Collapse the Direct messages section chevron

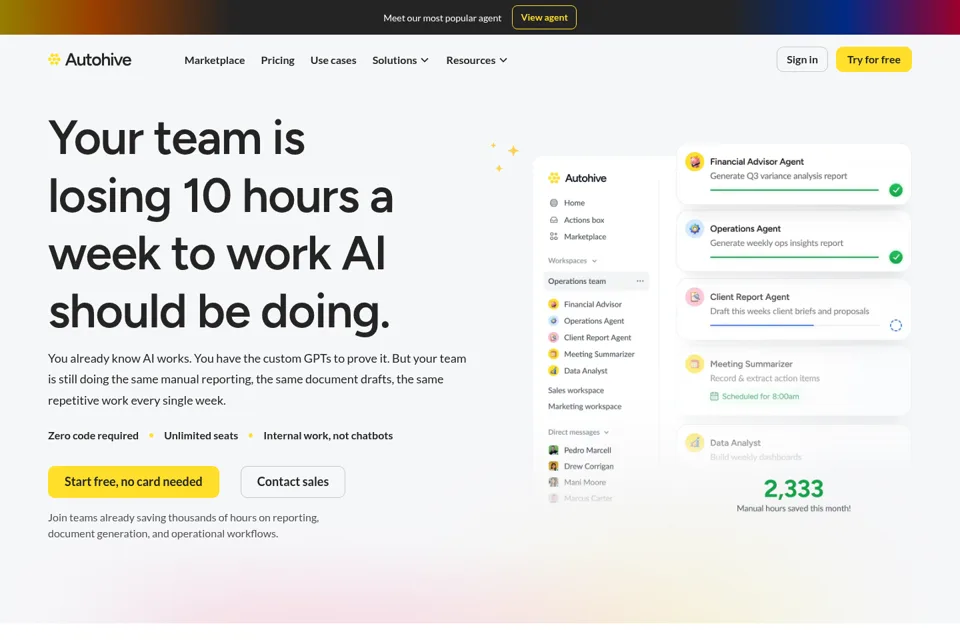(x=606, y=432)
